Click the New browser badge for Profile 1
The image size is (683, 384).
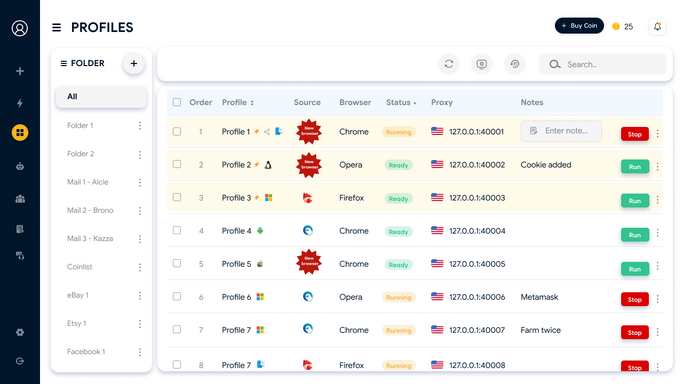click(x=309, y=131)
